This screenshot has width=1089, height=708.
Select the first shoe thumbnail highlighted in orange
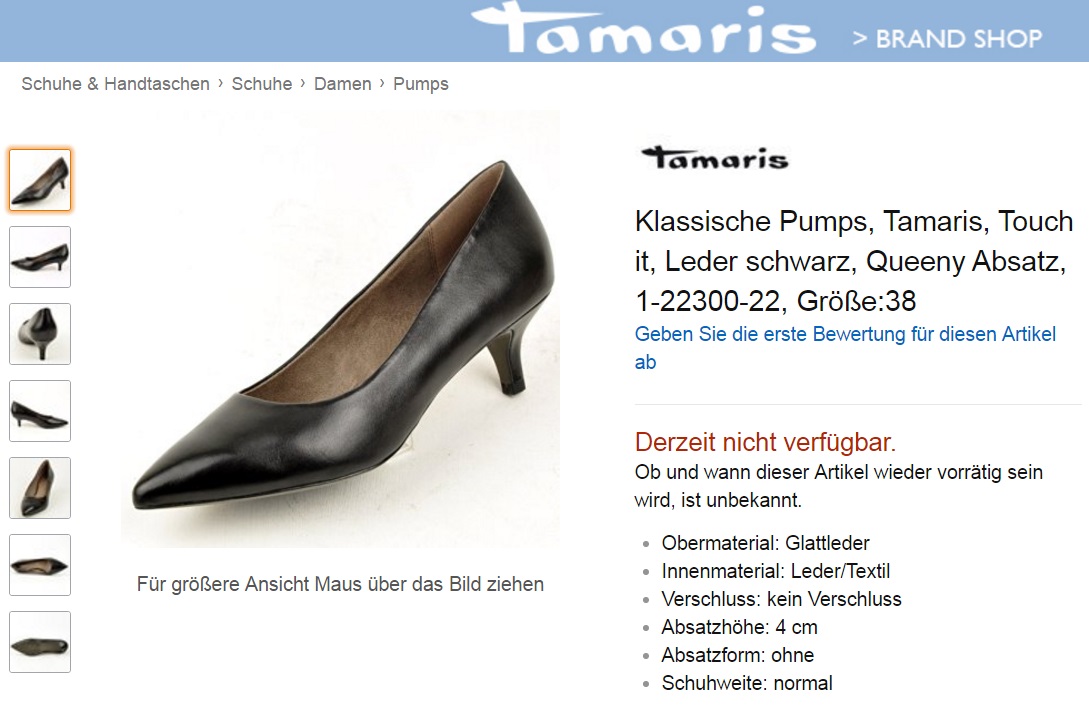40,180
